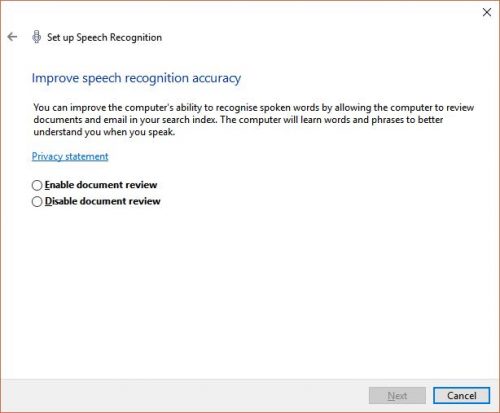The height and width of the screenshot is (413, 500).
Task: Click the line starting "documents and email"
Action: (x=238, y=120)
